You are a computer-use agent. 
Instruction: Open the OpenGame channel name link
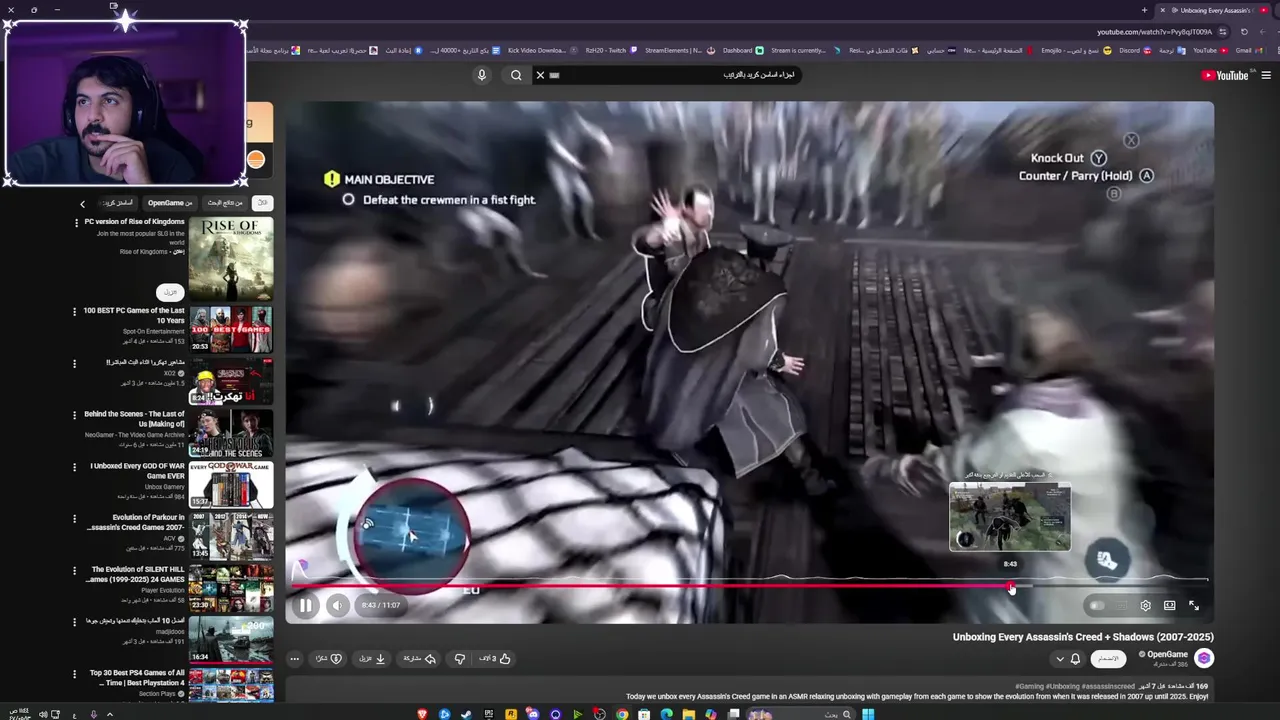tap(1167, 654)
